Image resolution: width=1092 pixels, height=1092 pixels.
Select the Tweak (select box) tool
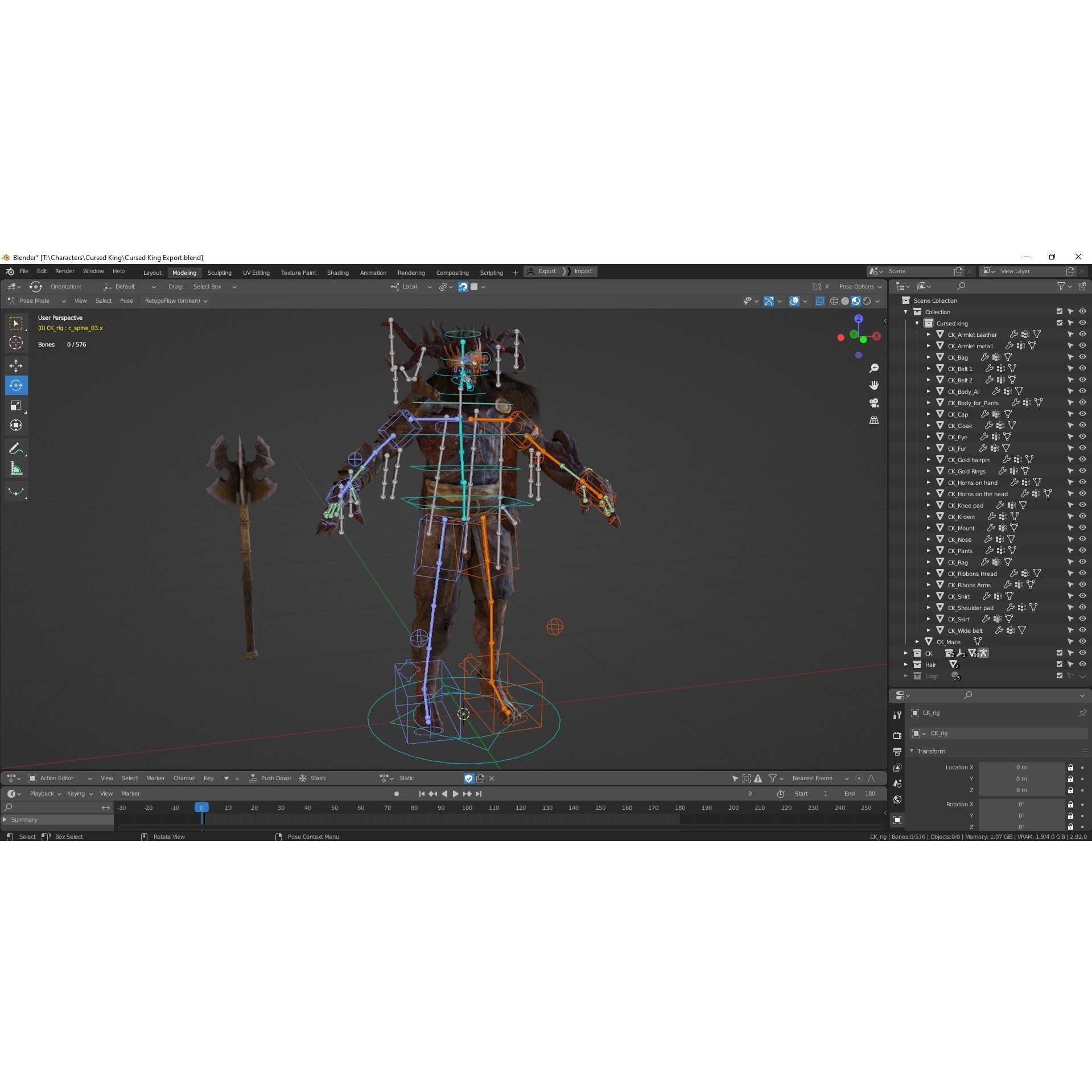(16, 323)
